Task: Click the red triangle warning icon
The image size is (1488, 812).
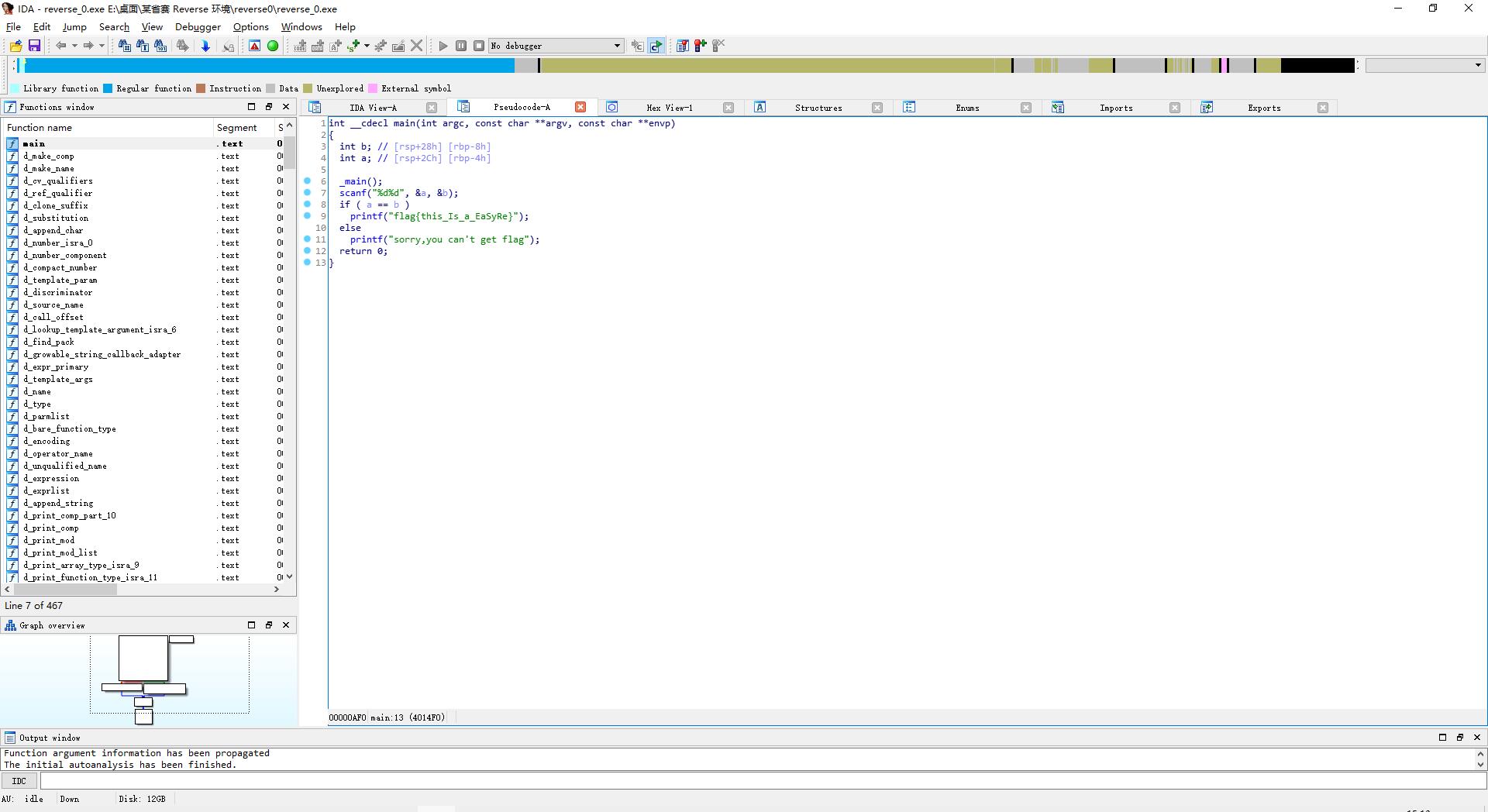Action: (x=254, y=46)
